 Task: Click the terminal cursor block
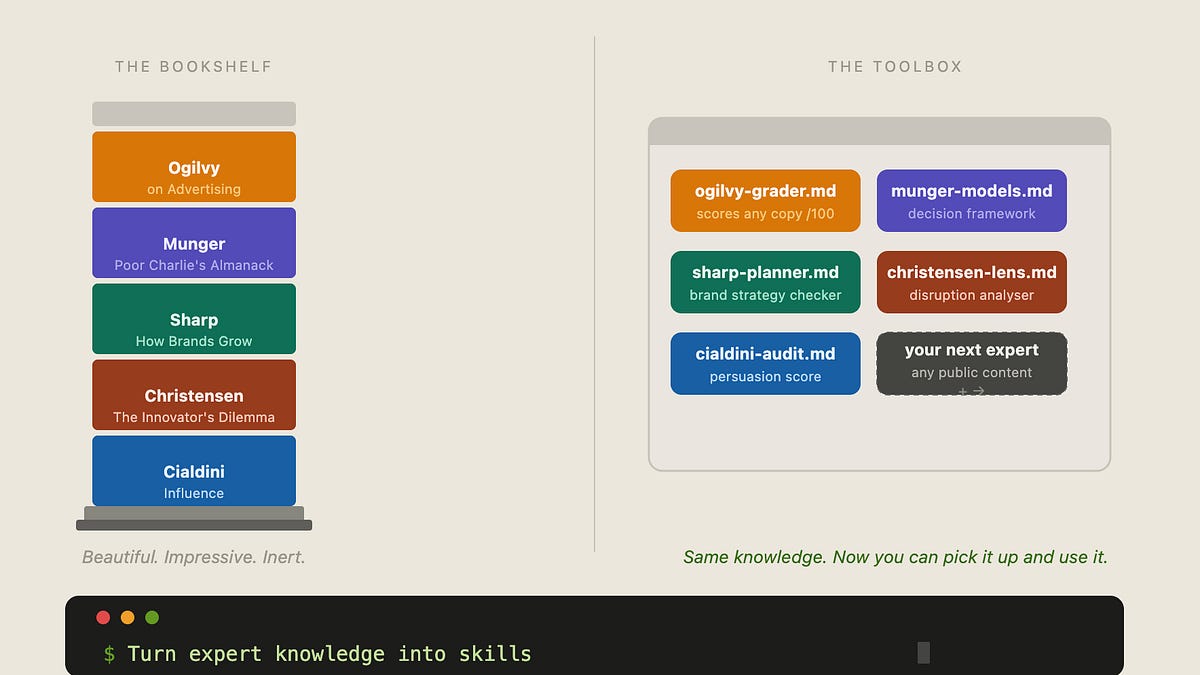point(924,653)
